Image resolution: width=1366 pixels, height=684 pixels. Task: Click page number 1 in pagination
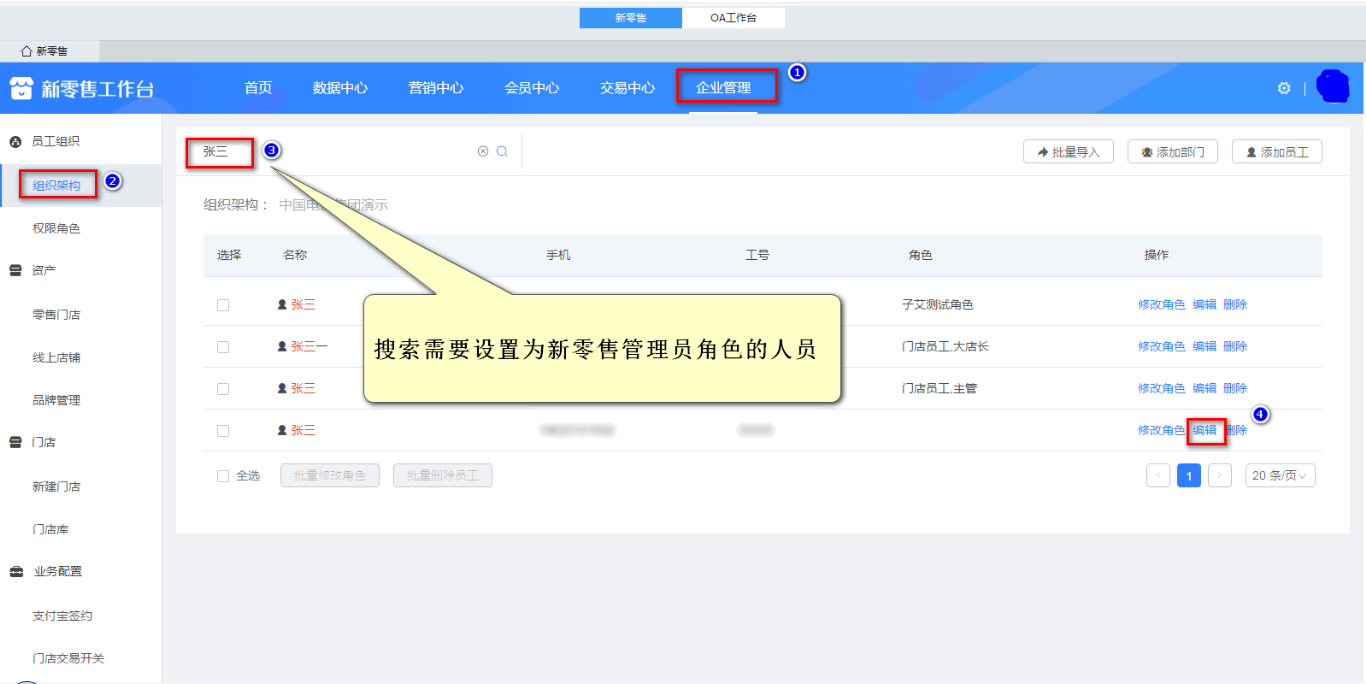tap(1189, 476)
